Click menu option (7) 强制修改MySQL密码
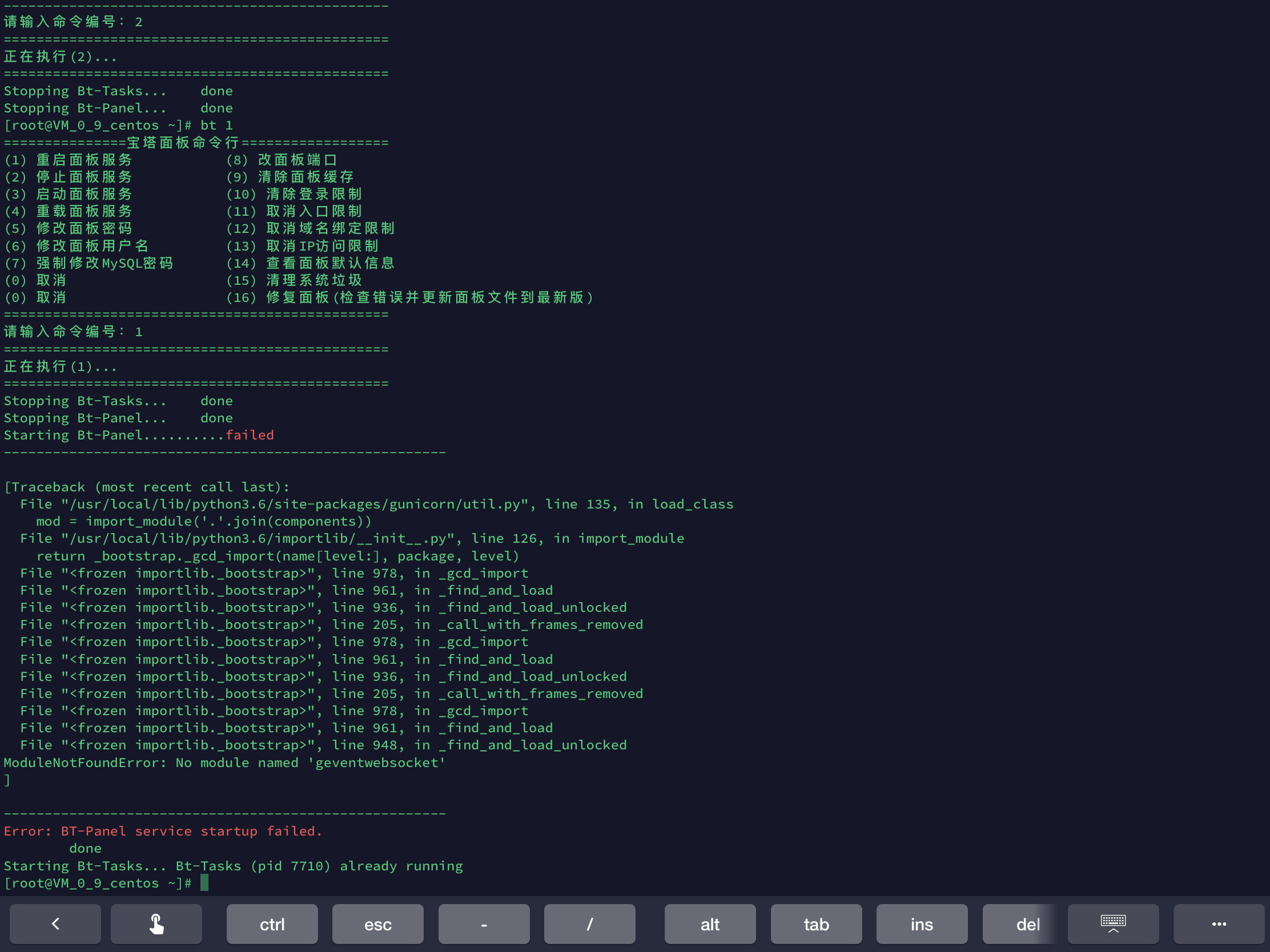The height and width of the screenshot is (952, 1270). tap(89, 263)
